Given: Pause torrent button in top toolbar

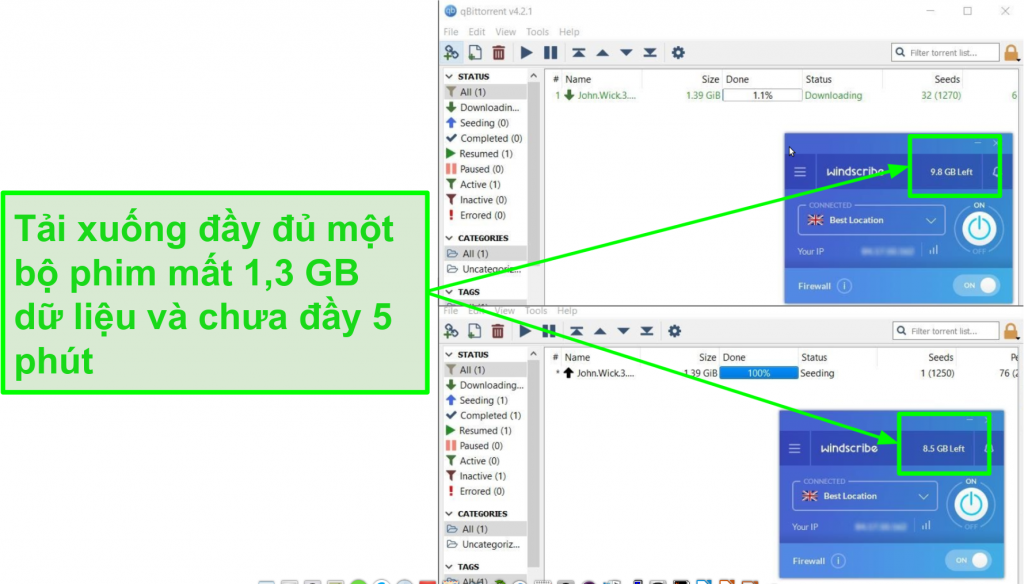Looking at the screenshot, I should click(x=551, y=53).
